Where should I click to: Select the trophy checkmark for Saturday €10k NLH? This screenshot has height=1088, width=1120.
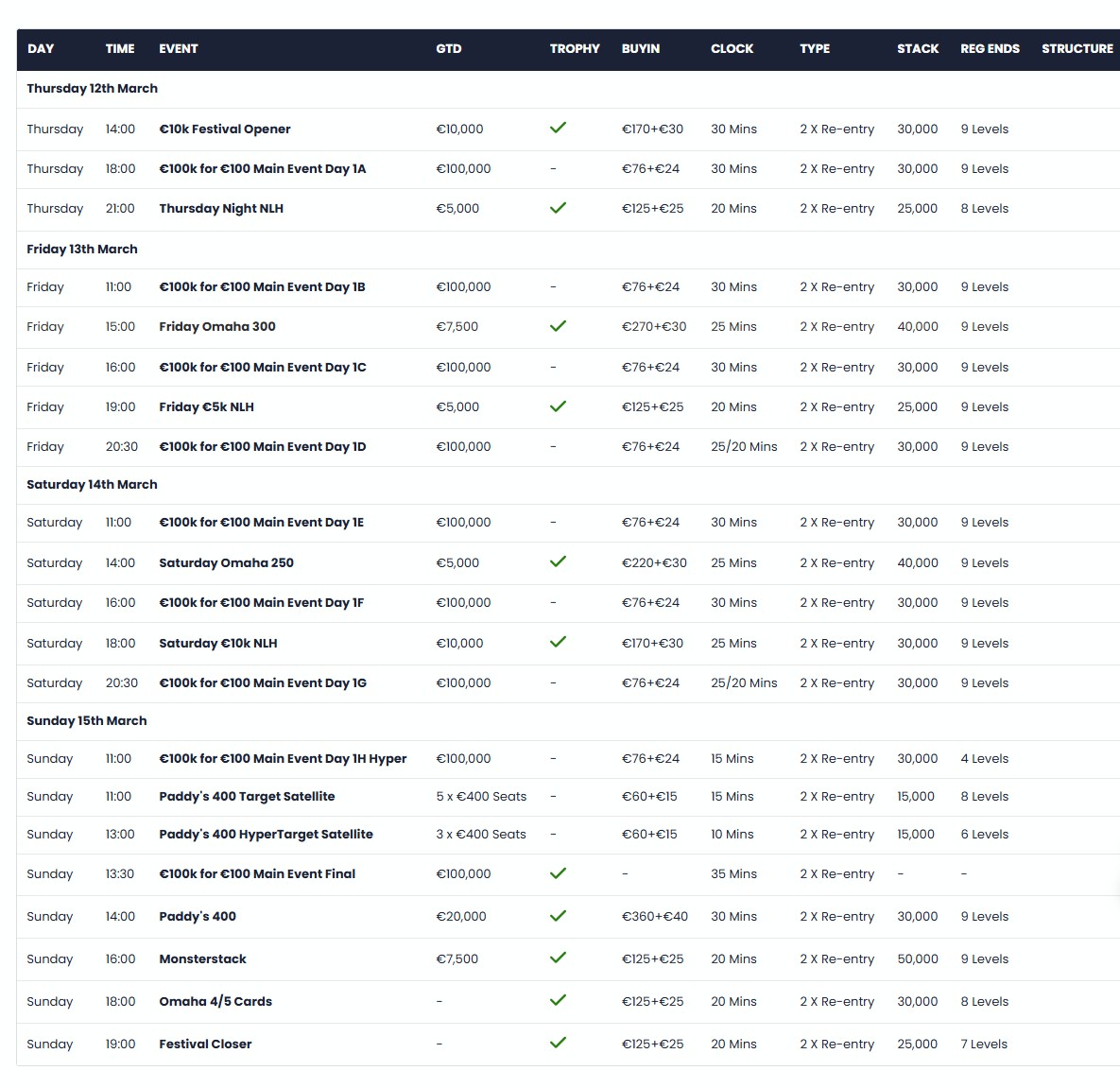[x=558, y=642]
